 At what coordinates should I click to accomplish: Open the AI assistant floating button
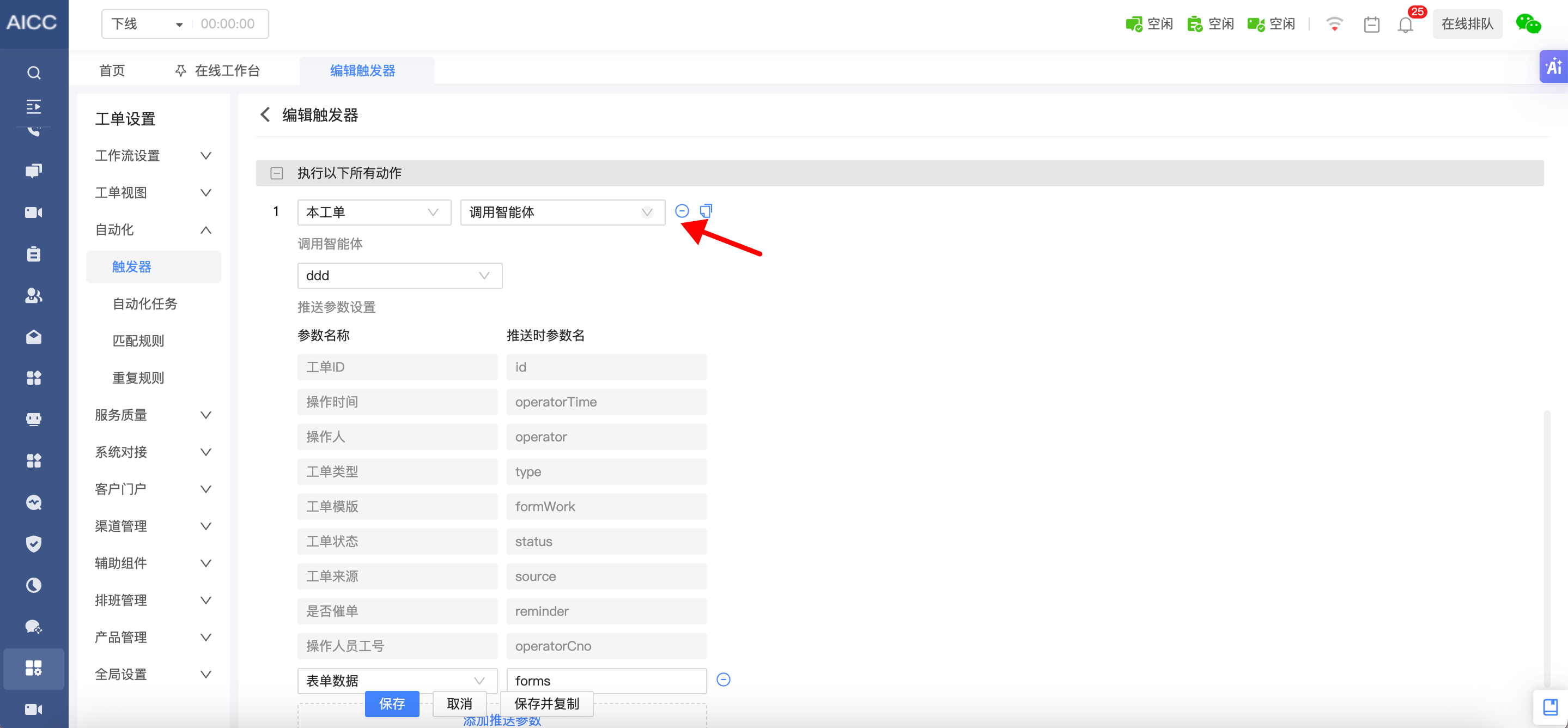[x=1553, y=66]
